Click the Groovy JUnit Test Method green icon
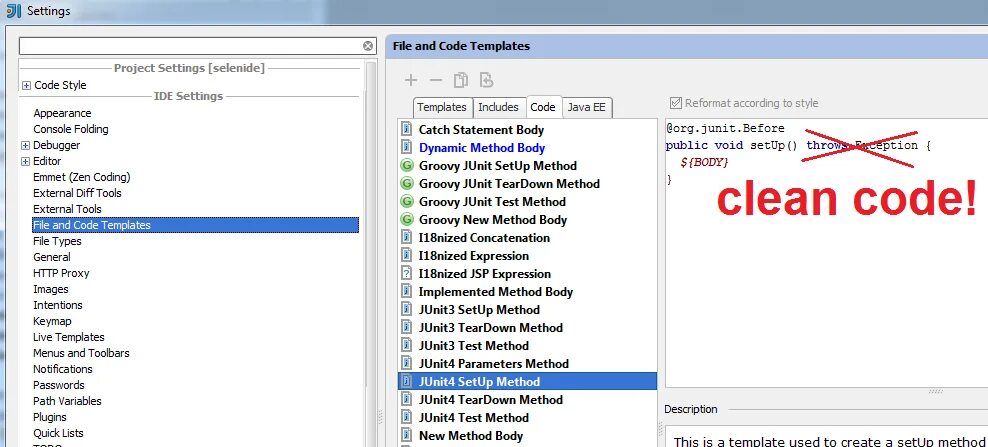 coord(406,202)
